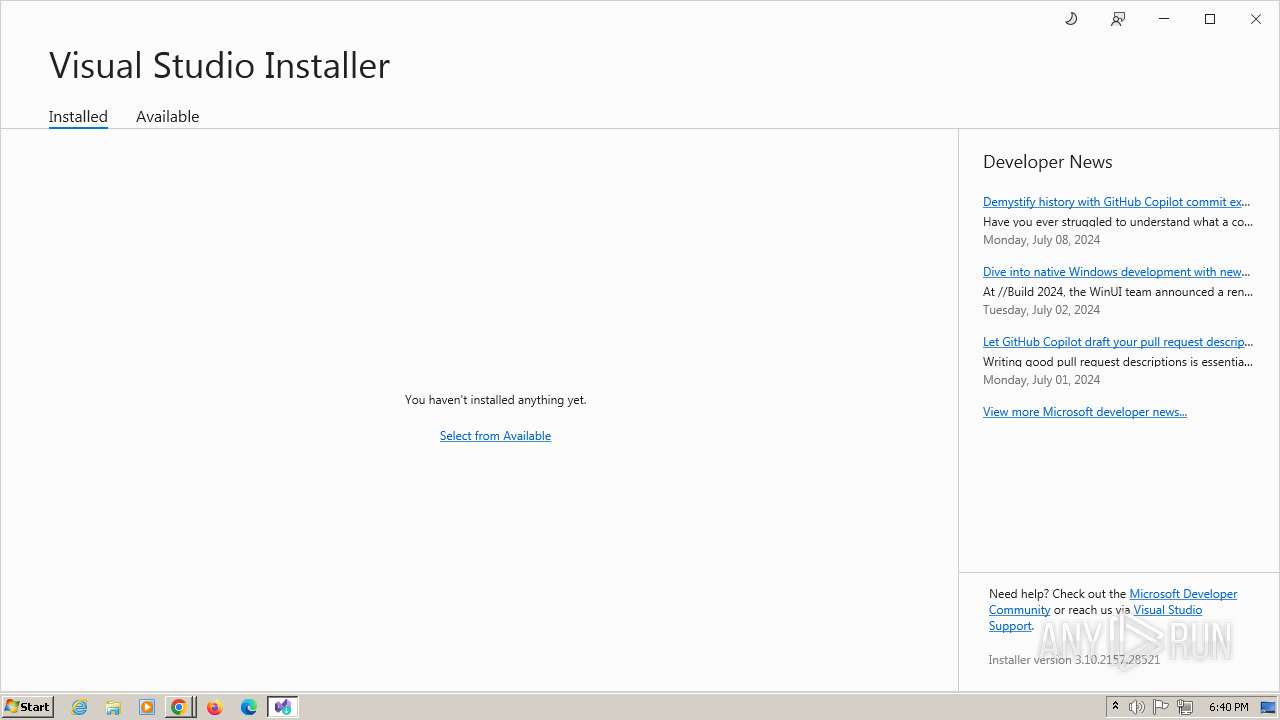Screen dimensions: 1280x720
Task: Click You haven't installed anything yet message
Action: (495, 400)
